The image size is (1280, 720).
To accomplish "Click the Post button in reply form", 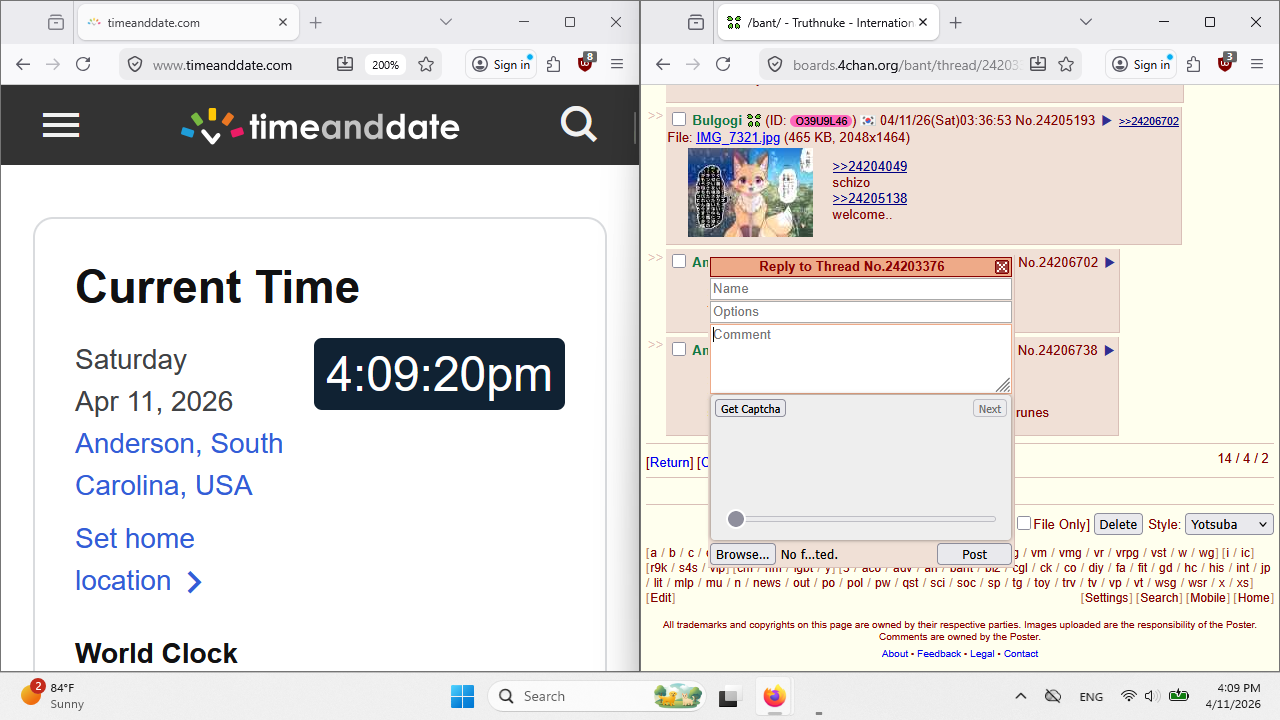I will [x=974, y=554].
